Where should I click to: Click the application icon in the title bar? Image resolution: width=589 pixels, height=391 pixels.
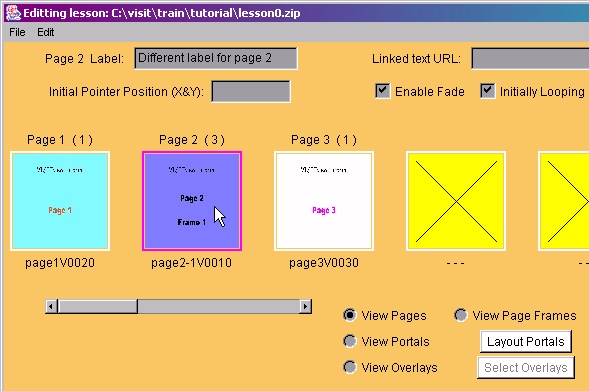(13, 13)
